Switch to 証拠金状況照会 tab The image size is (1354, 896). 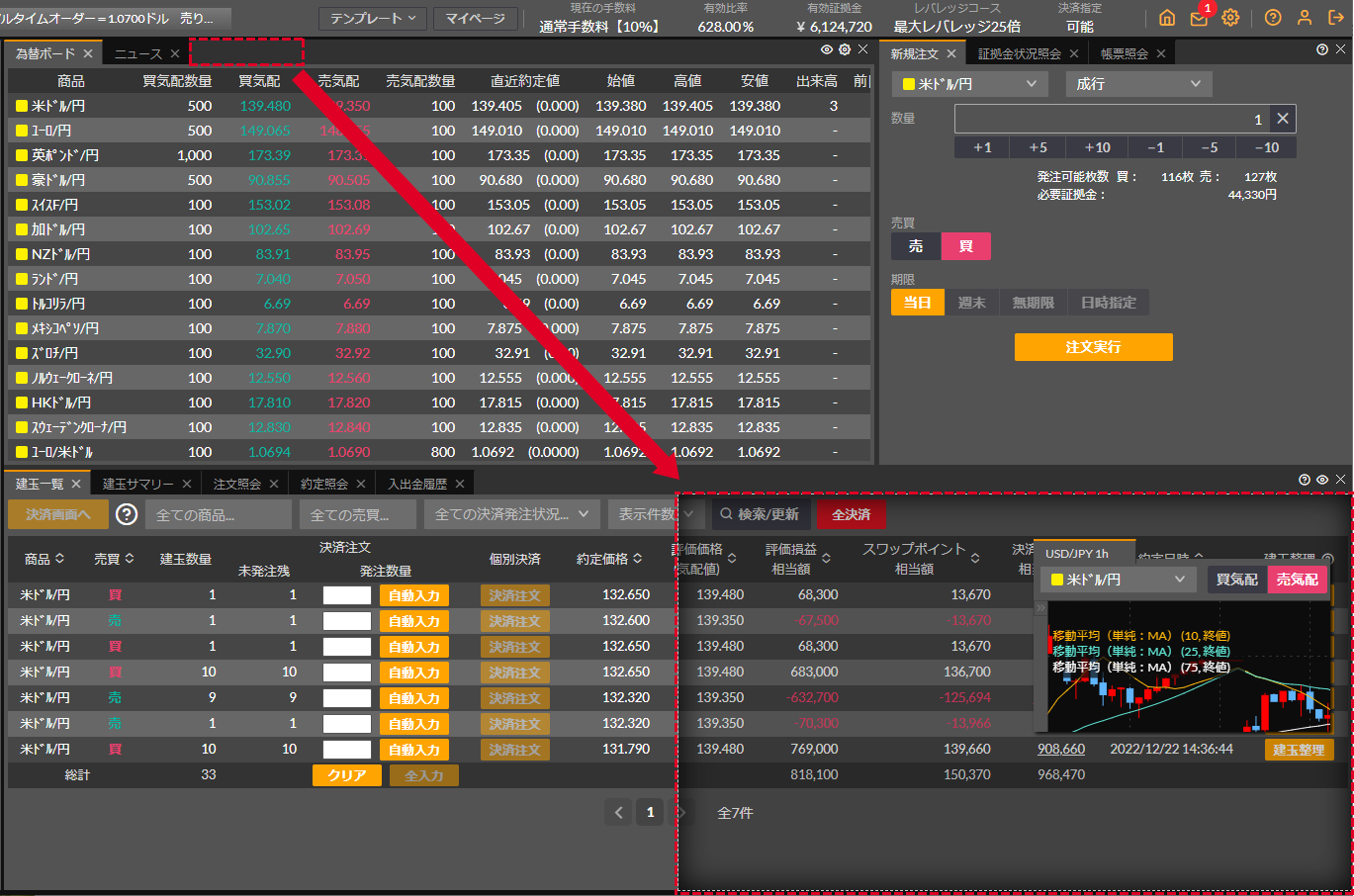click(1019, 53)
